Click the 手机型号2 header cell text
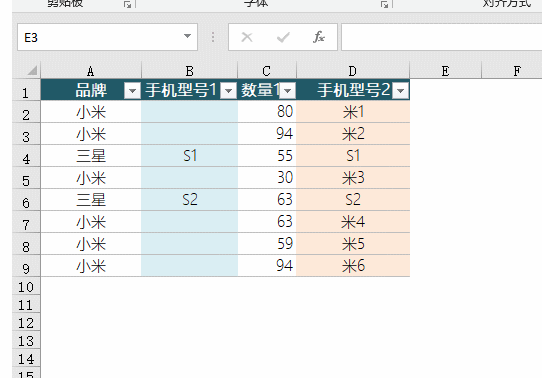Viewport: 542px width, 378px height. tap(354, 90)
